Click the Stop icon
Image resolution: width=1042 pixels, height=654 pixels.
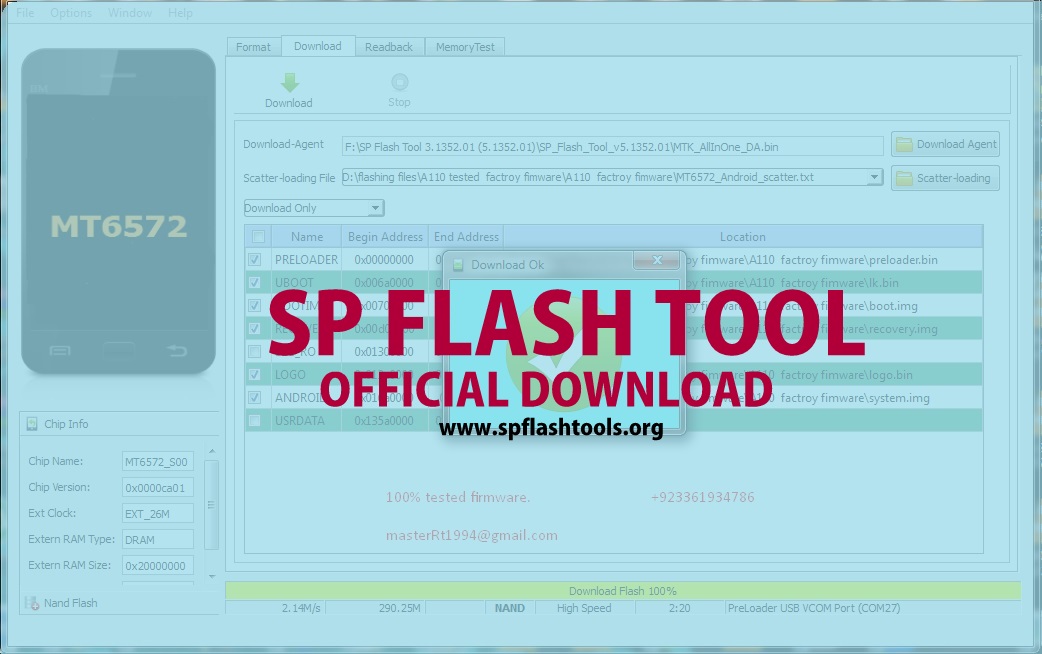coord(399,82)
